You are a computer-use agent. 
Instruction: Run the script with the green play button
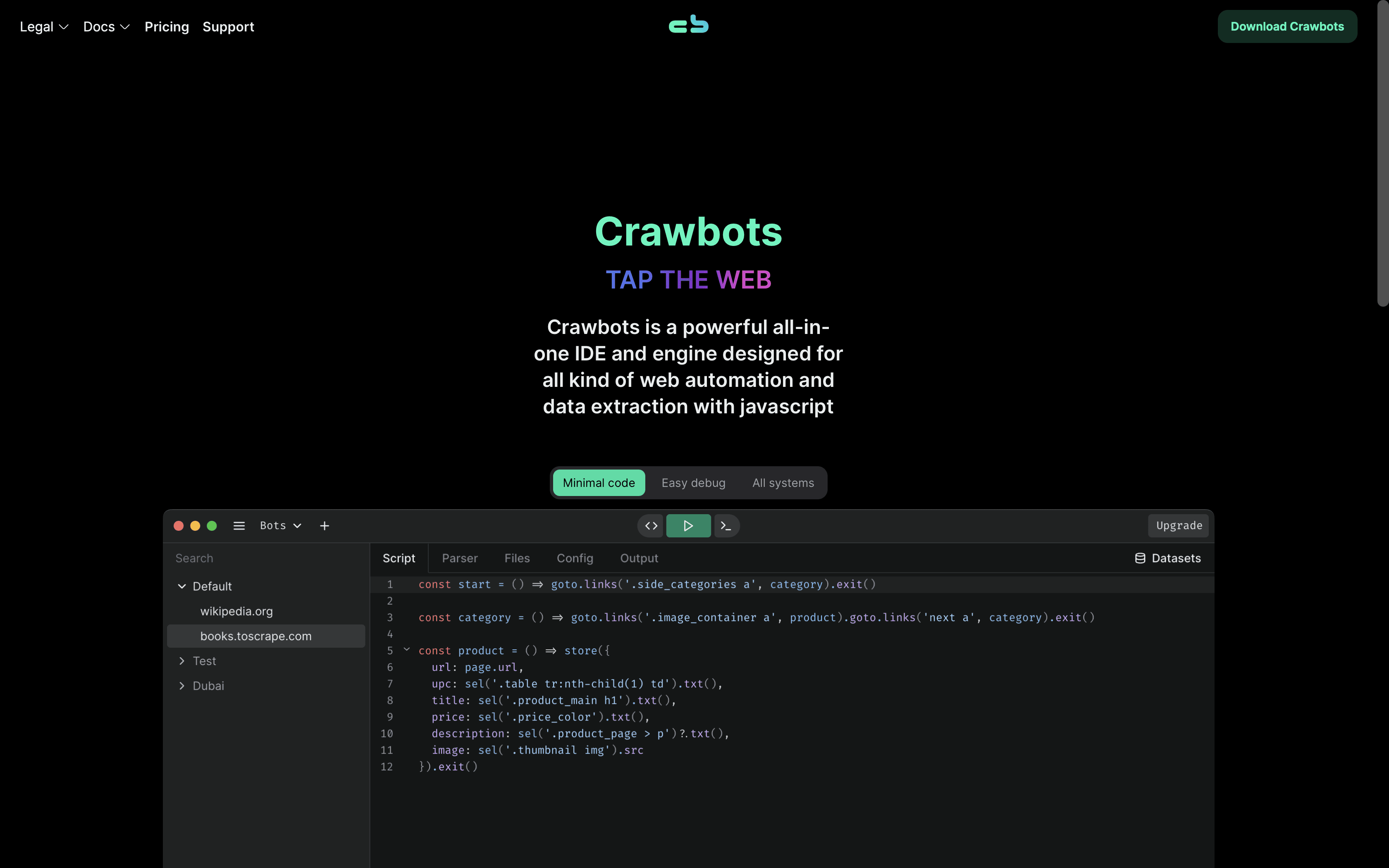[x=687, y=525]
